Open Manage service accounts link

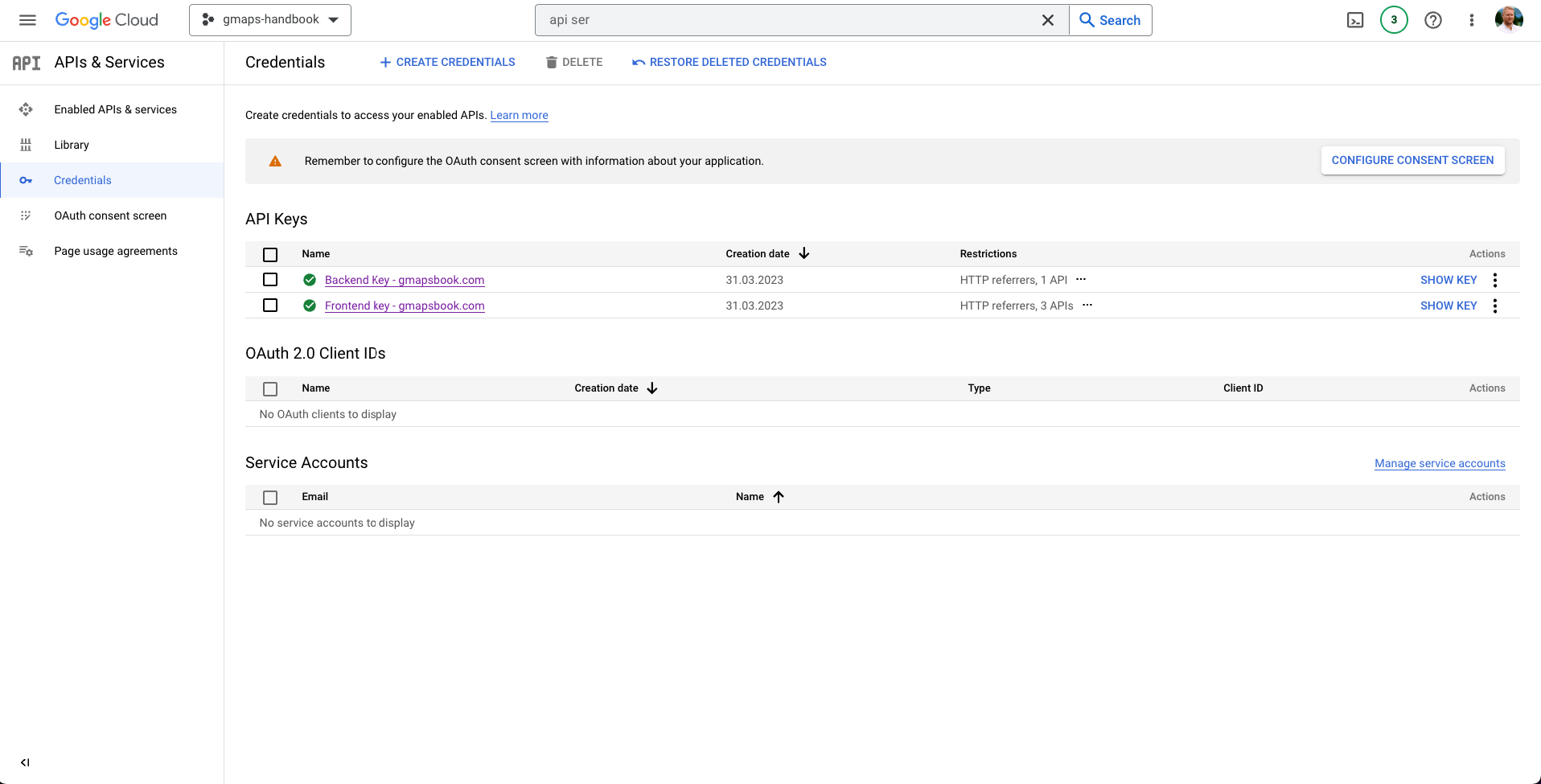click(x=1440, y=463)
